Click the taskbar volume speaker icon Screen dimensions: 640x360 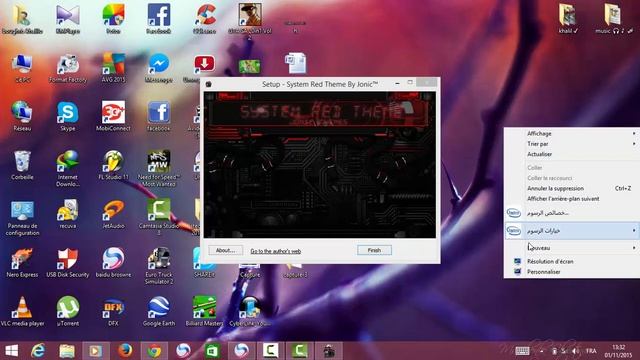[575, 351]
